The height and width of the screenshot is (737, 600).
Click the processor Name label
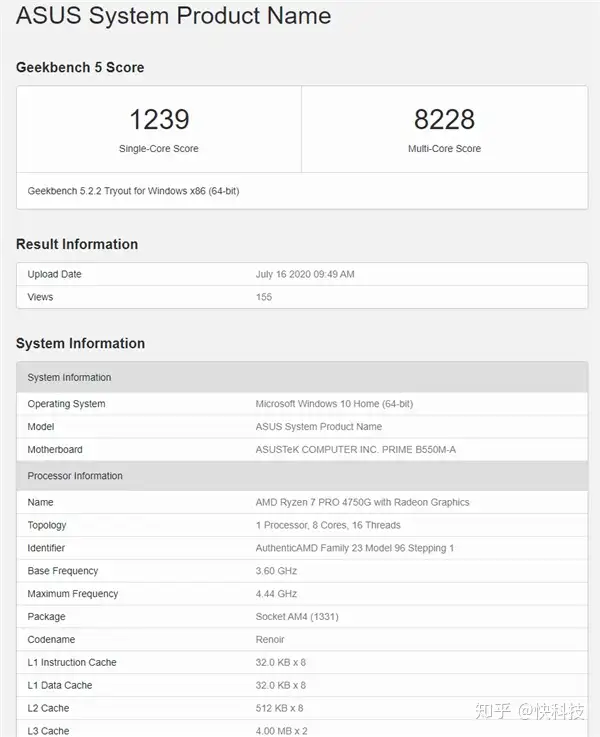point(40,502)
